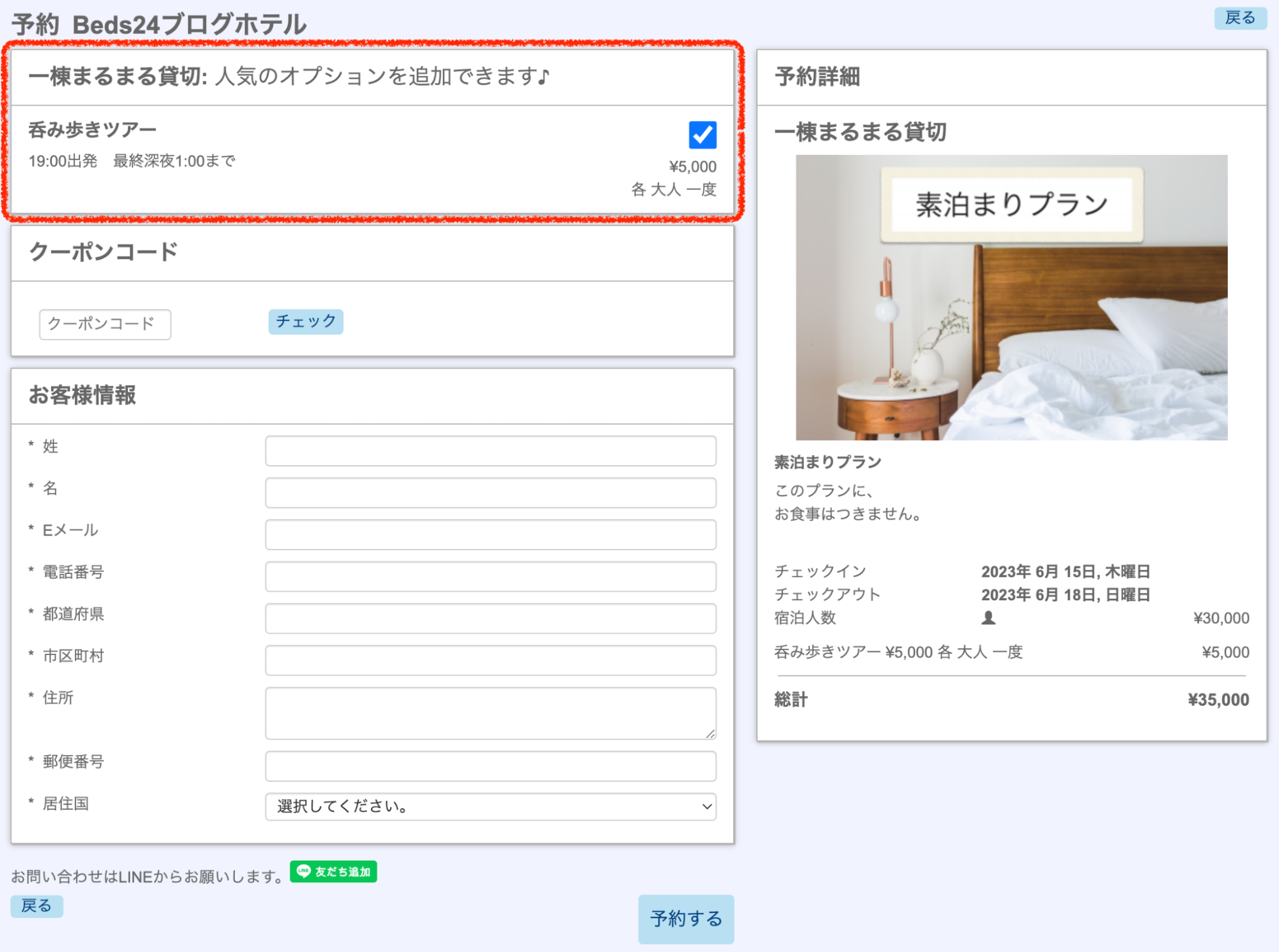
Task: Click the guest person icon beside 宿泊人数
Action: point(988,617)
